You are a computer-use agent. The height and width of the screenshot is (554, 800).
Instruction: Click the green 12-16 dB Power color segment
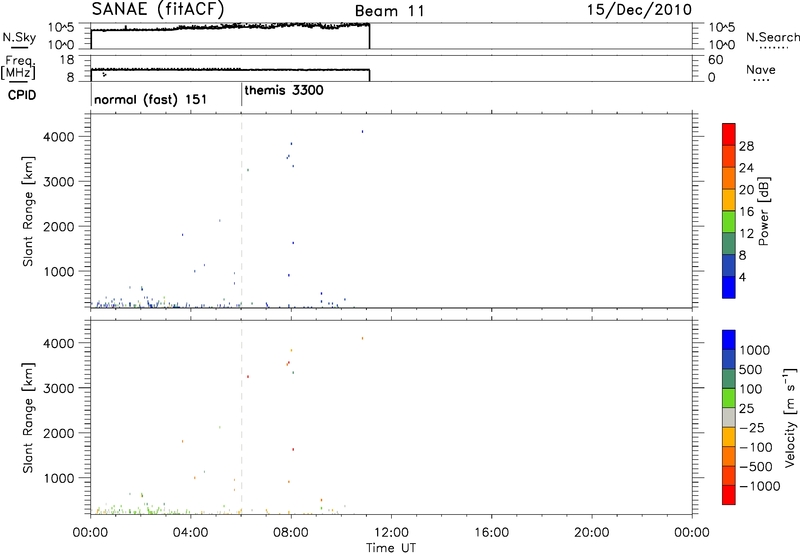click(729, 221)
